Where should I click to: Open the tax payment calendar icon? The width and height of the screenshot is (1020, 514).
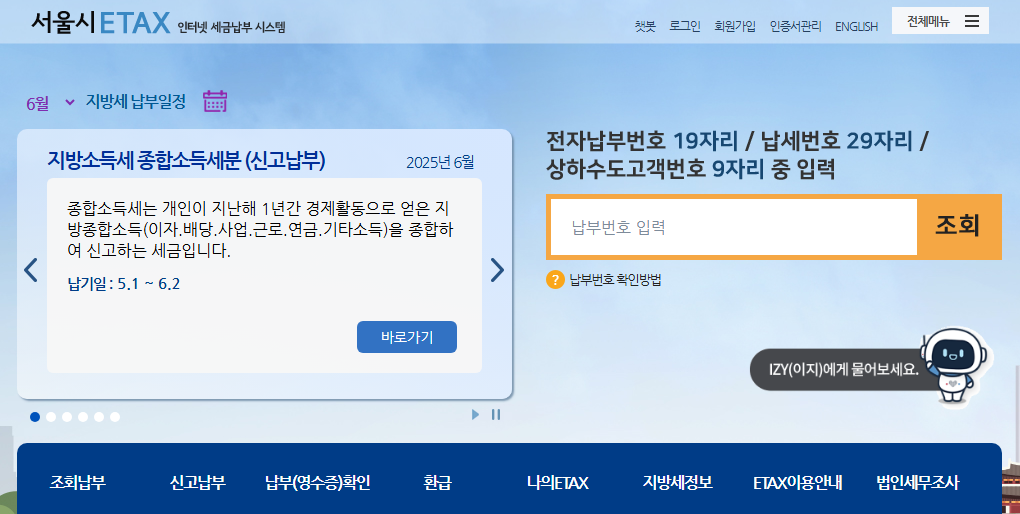click(215, 101)
